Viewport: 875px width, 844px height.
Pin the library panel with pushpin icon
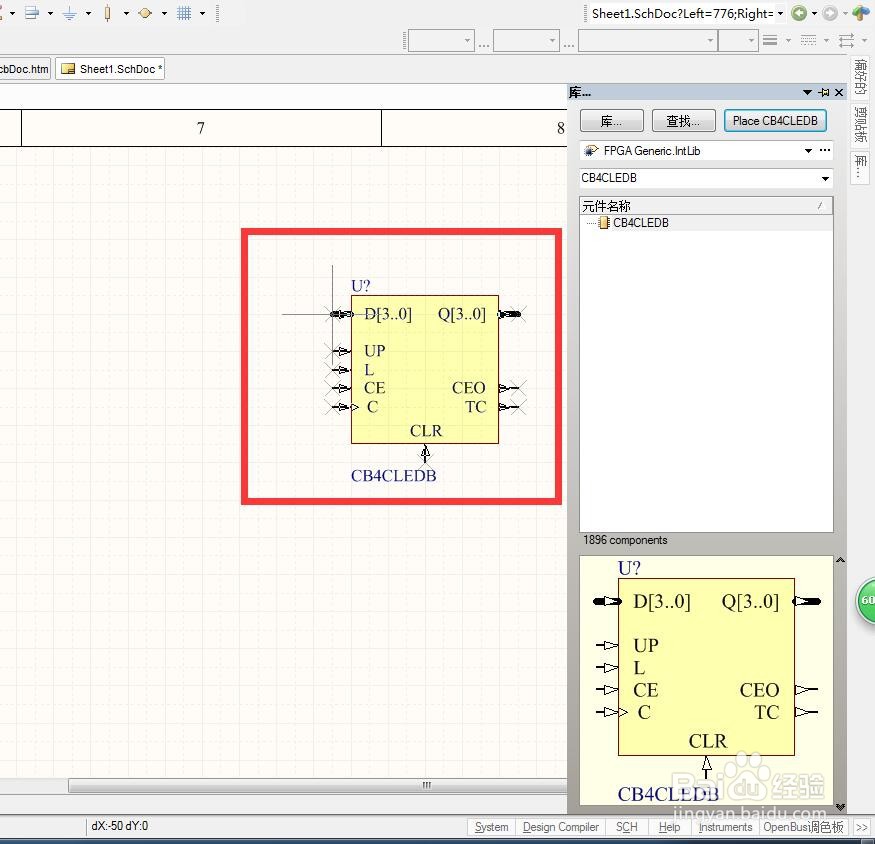[x=824, y=93]
